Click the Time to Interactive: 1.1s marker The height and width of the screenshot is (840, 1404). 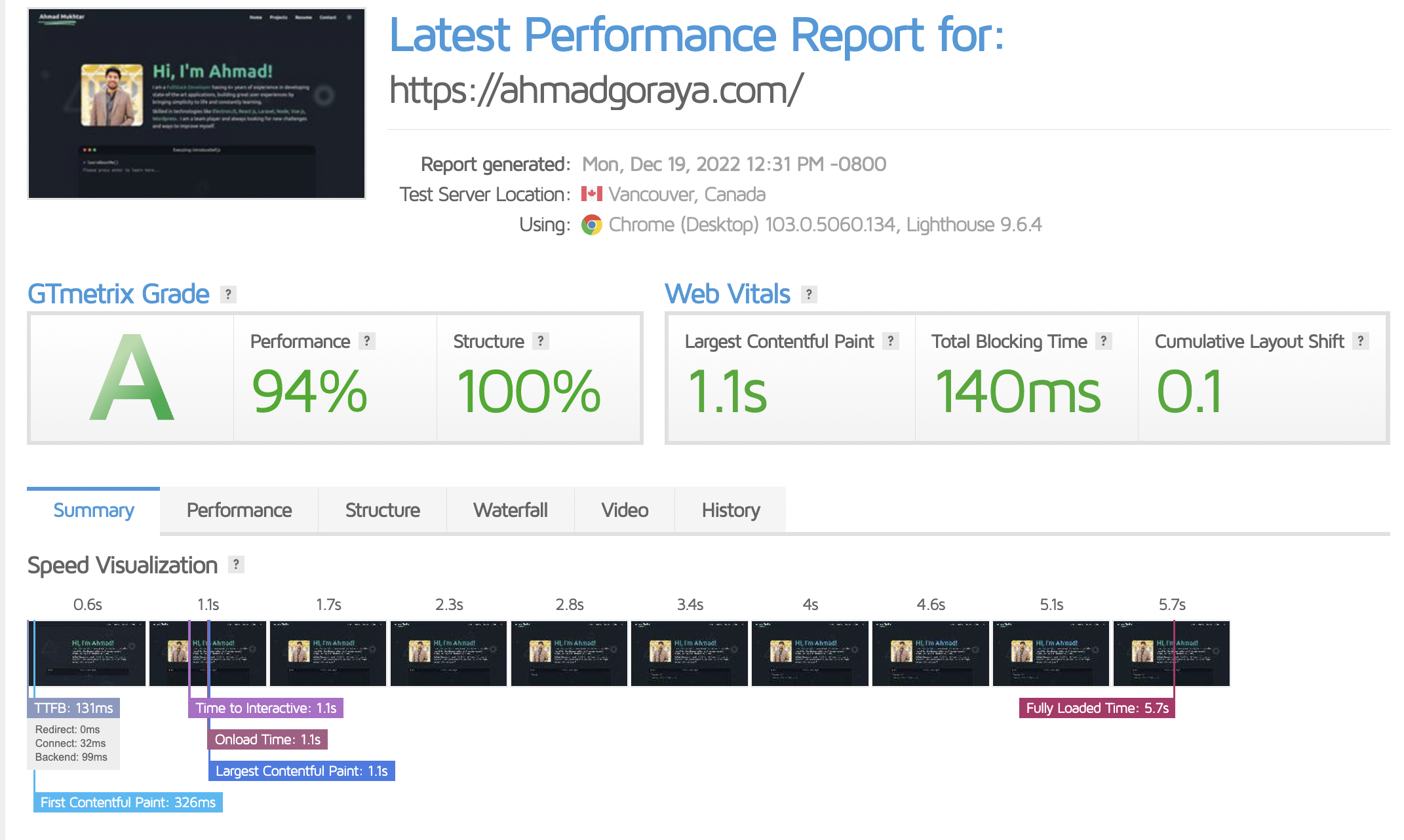(266, 708)
